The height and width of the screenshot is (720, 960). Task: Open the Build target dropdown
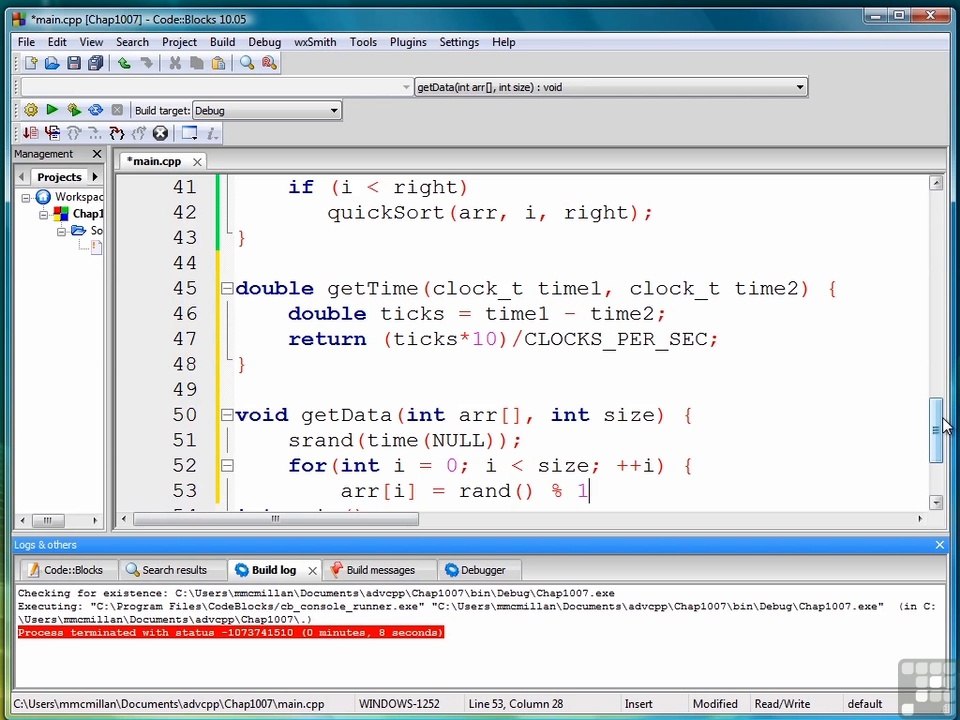coord(267,111)
